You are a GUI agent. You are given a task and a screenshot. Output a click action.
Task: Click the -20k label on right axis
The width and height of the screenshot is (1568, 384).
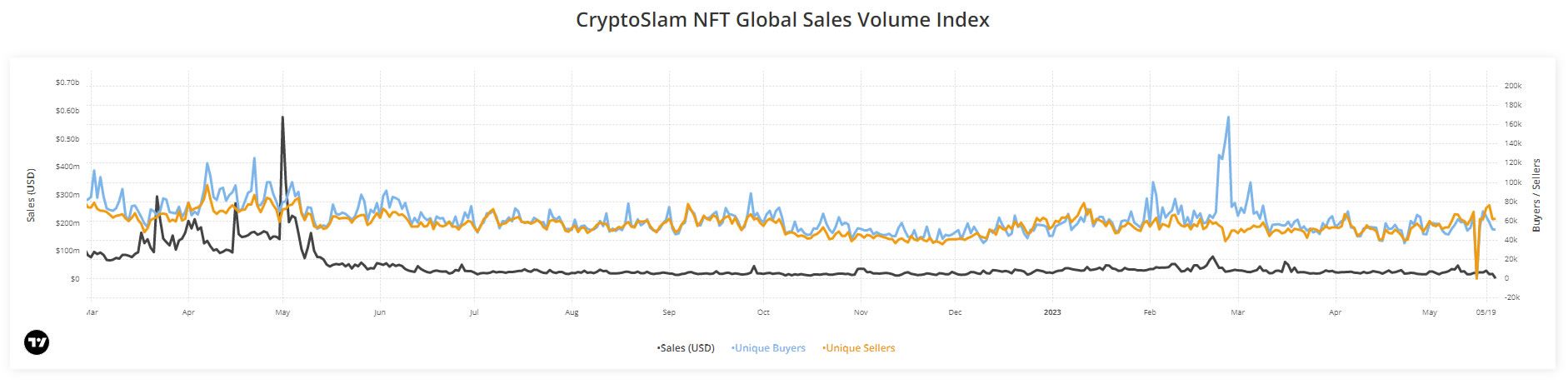click(x=1512, y=297)
